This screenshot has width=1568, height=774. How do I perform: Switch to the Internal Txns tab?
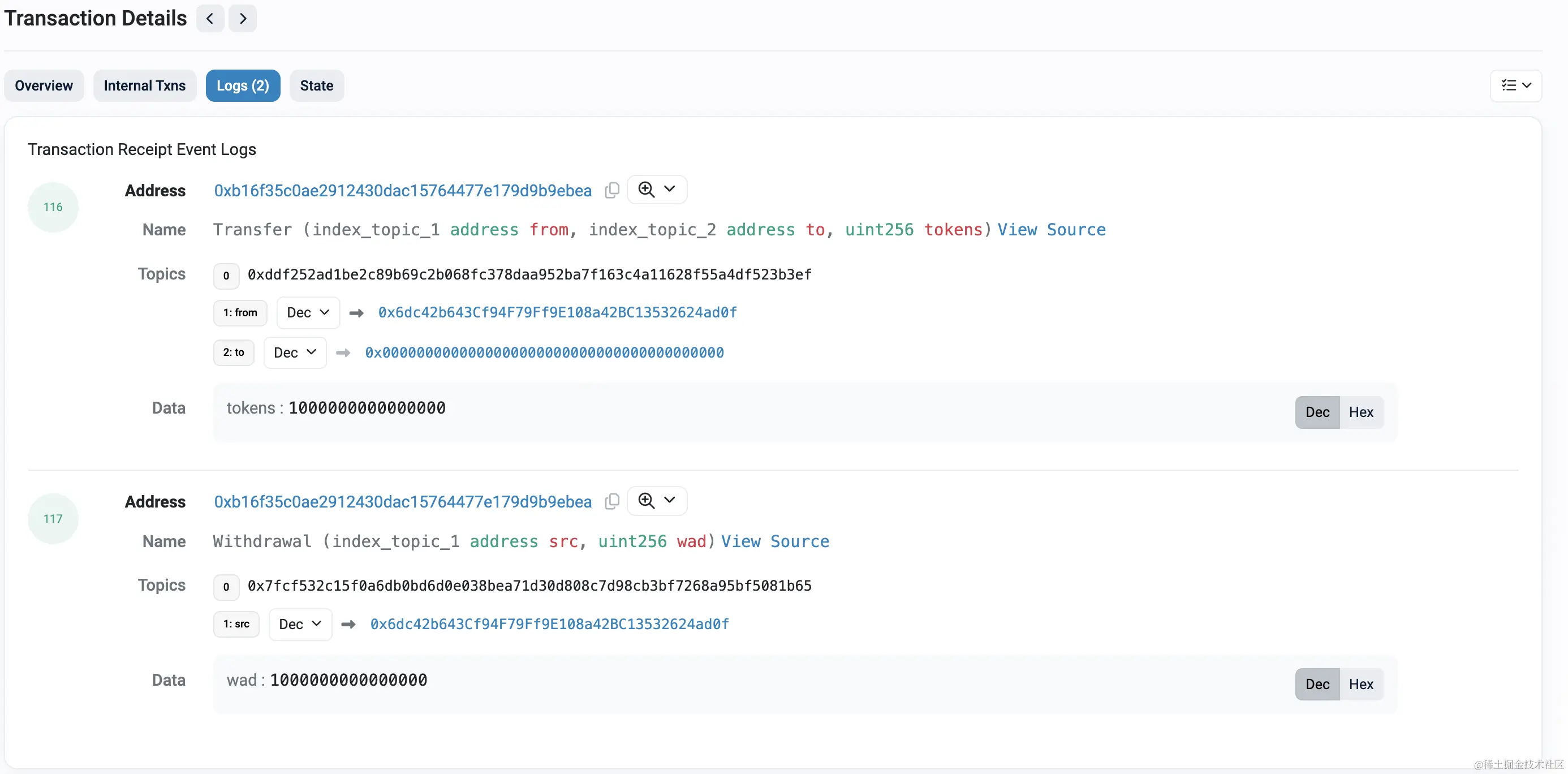[144, 86]
